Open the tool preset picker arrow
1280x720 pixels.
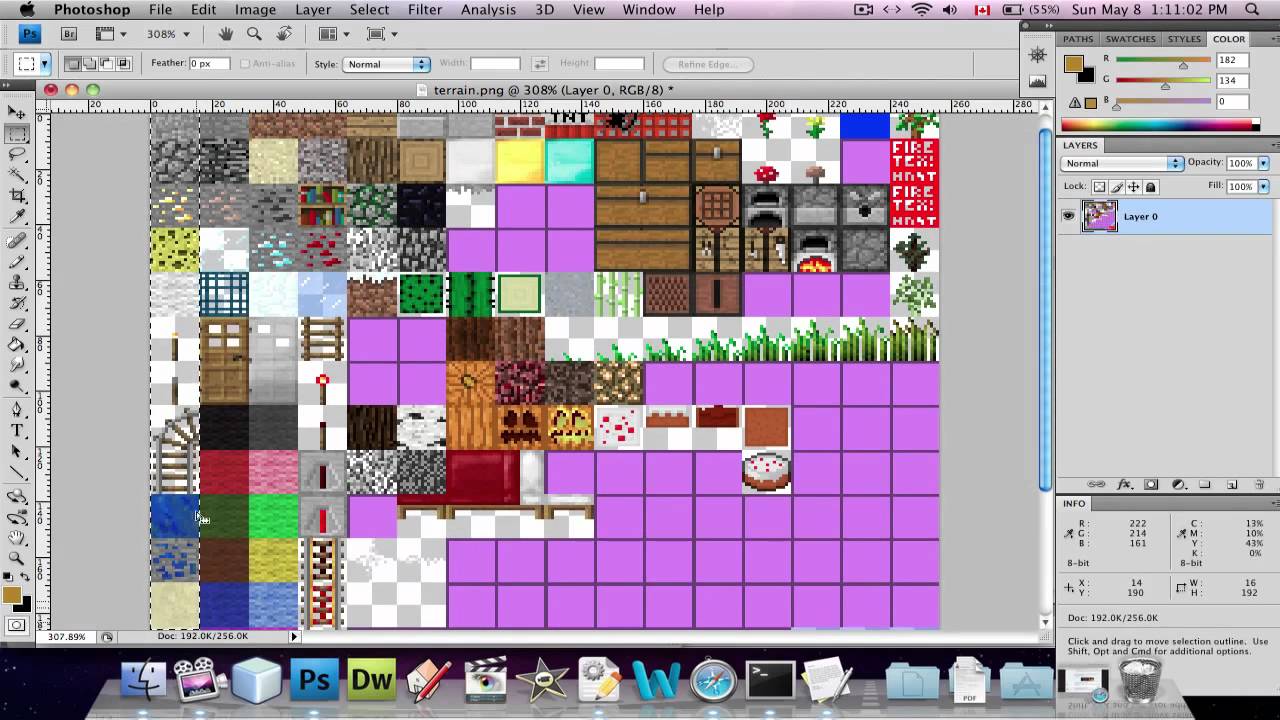click(44, 64)
